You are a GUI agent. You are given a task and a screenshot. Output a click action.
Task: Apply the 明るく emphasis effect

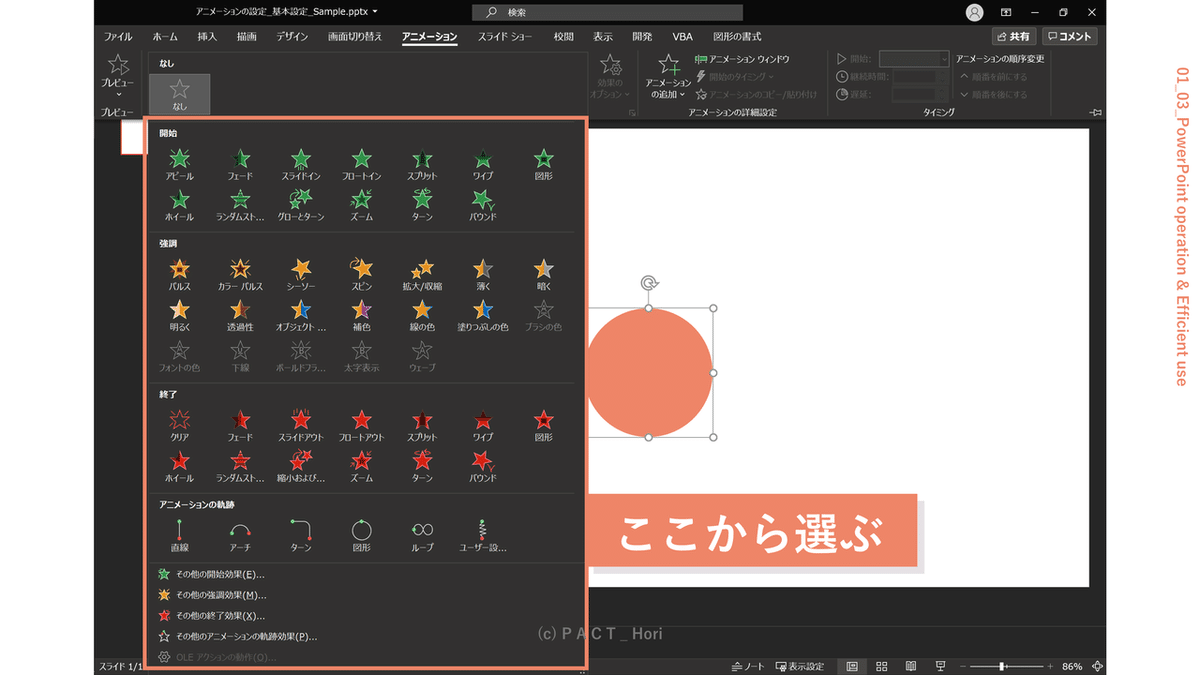180,316
